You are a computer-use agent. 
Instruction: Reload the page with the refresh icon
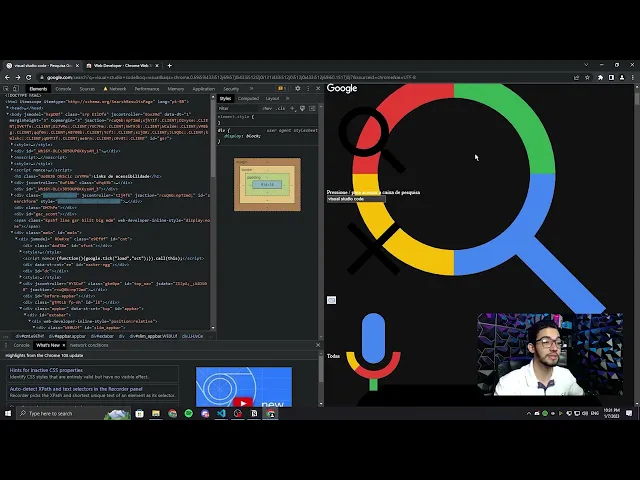29,77
